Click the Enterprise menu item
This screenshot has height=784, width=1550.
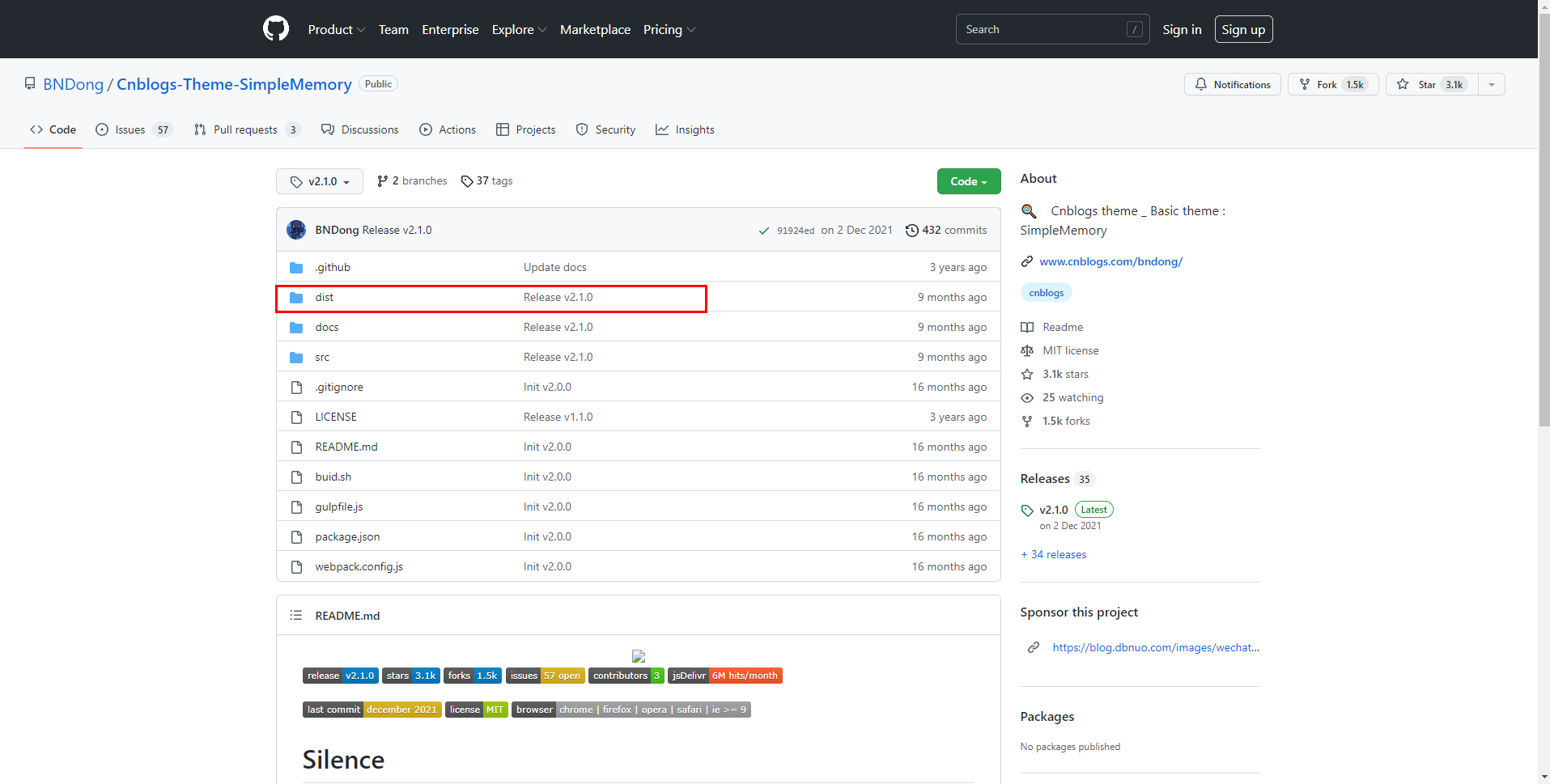(x=450, y=29)
